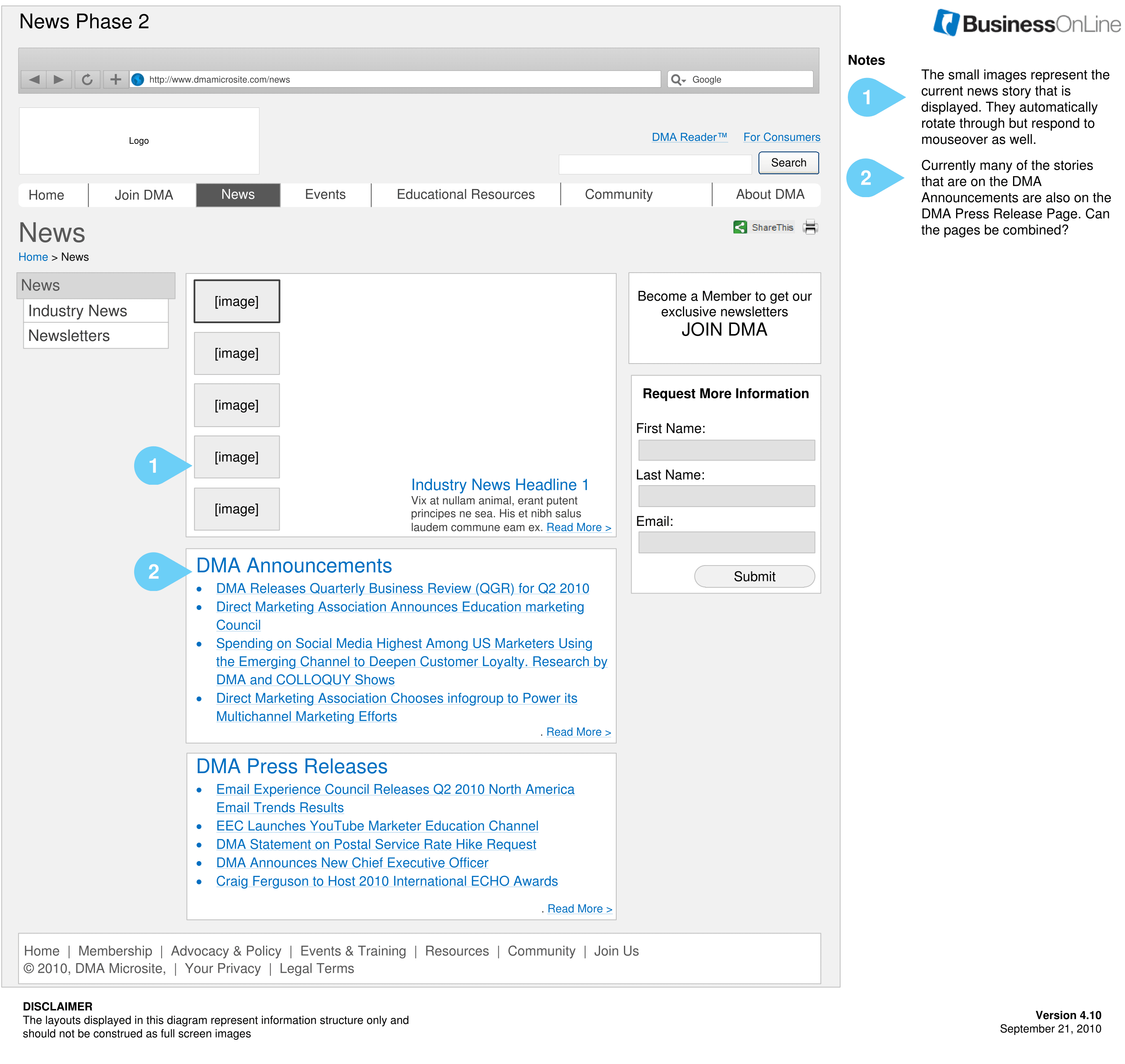Image resolution: width=1125 pixels, height=1064 pixels.
Task: Click Read More after industry news blurb
Action: point(579,528)
